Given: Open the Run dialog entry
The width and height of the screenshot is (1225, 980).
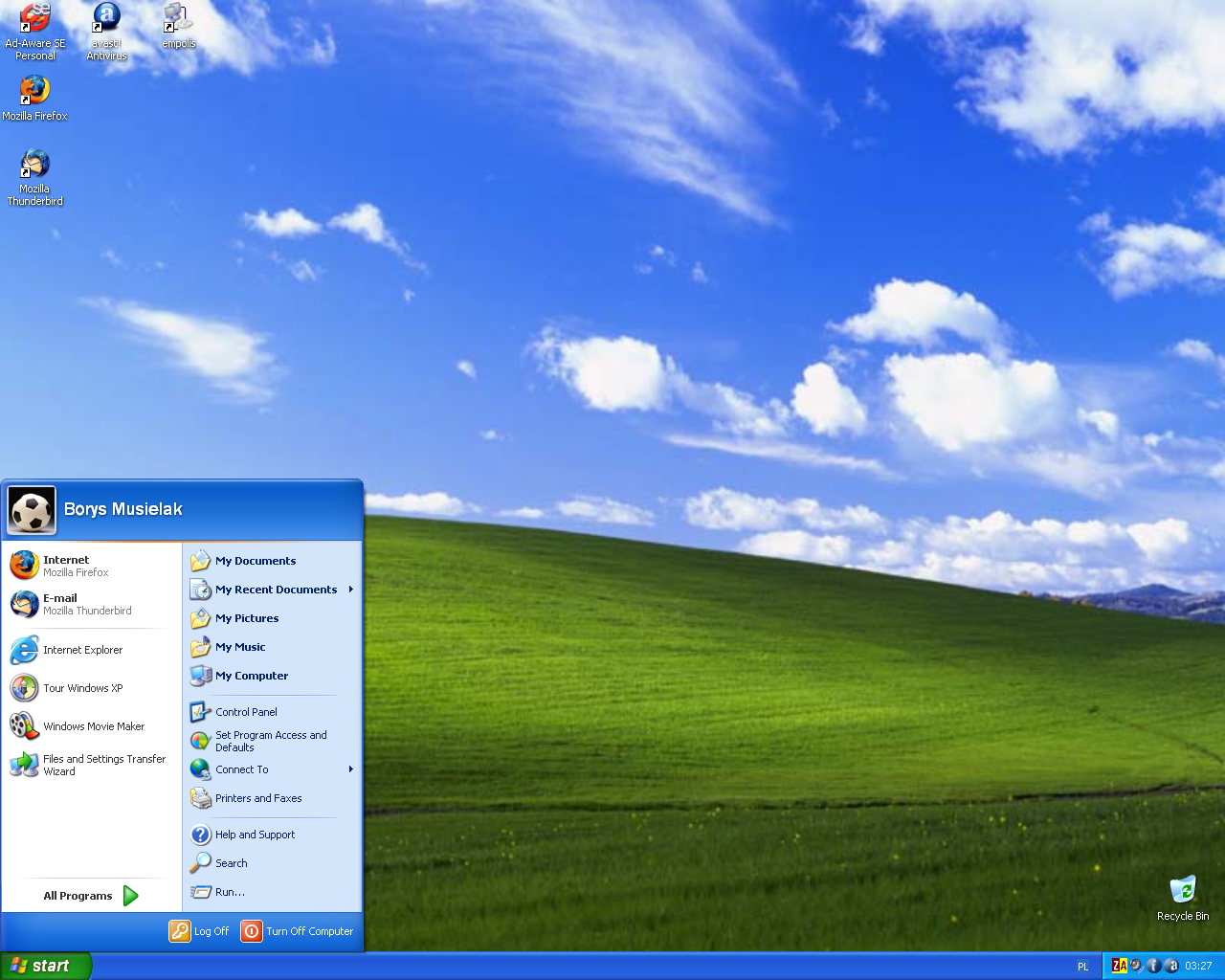Looking at the screenshot, I should (273, 892).
